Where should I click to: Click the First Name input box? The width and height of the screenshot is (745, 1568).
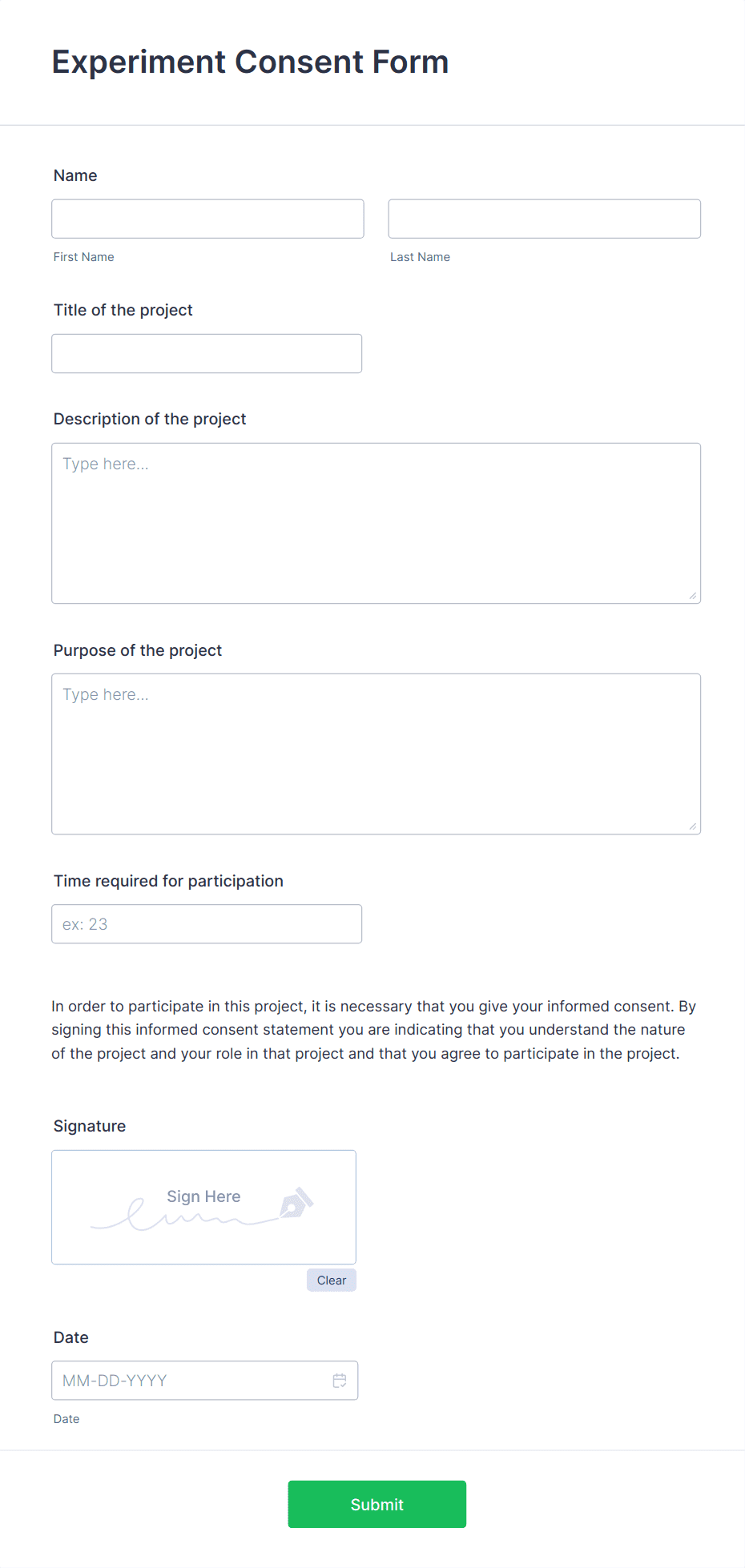tap(207, 218)
